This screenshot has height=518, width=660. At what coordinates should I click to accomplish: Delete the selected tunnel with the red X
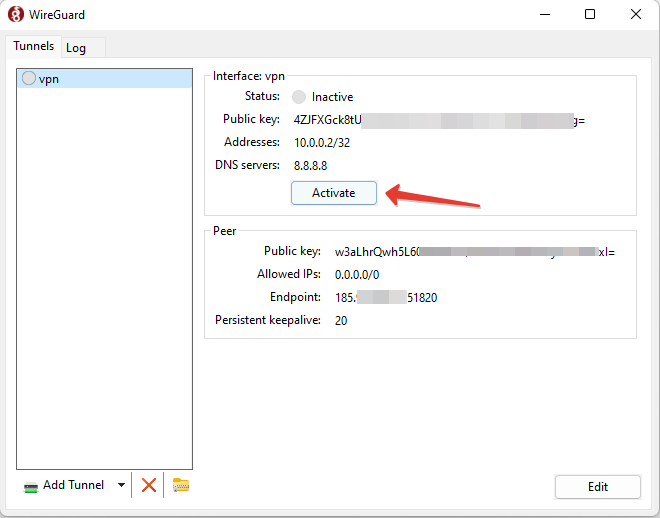[149, 485]
